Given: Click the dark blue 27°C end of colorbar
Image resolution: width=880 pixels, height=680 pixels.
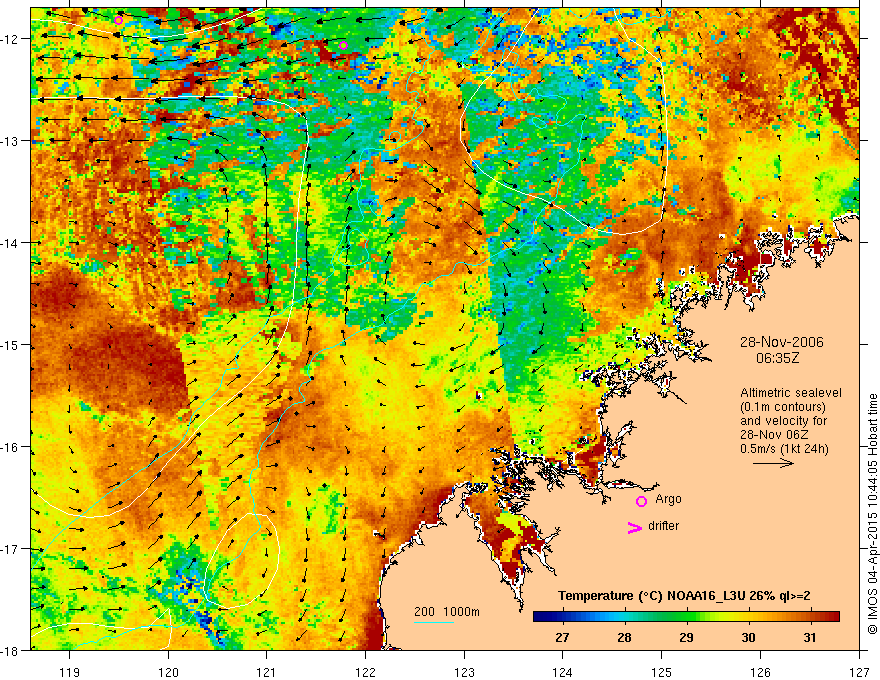Looking at the screenshot, I should (544, 617).
